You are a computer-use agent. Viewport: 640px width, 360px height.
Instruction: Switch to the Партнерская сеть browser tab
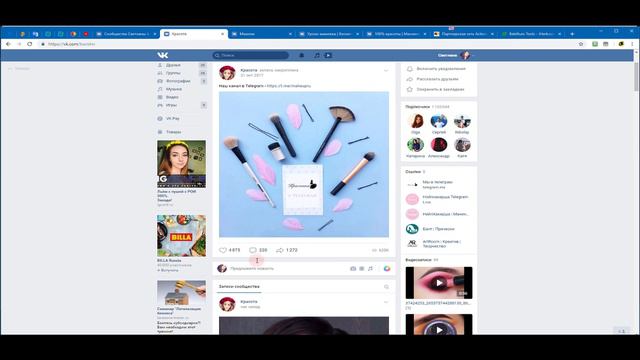click(463, 34)
